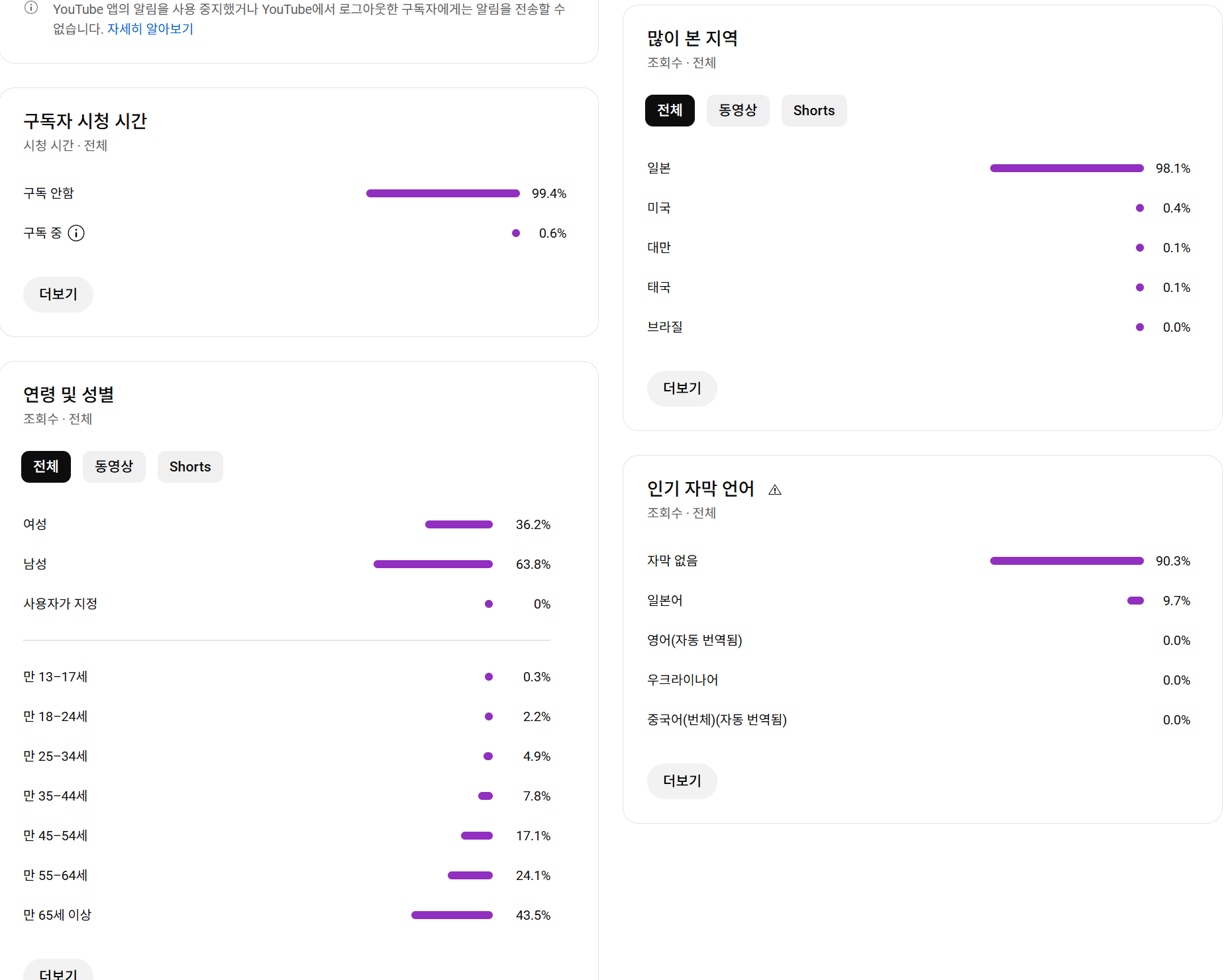Click the 여성 36.2% bar
Viewport: 1232px width, 980px height.
click(459, 524)
